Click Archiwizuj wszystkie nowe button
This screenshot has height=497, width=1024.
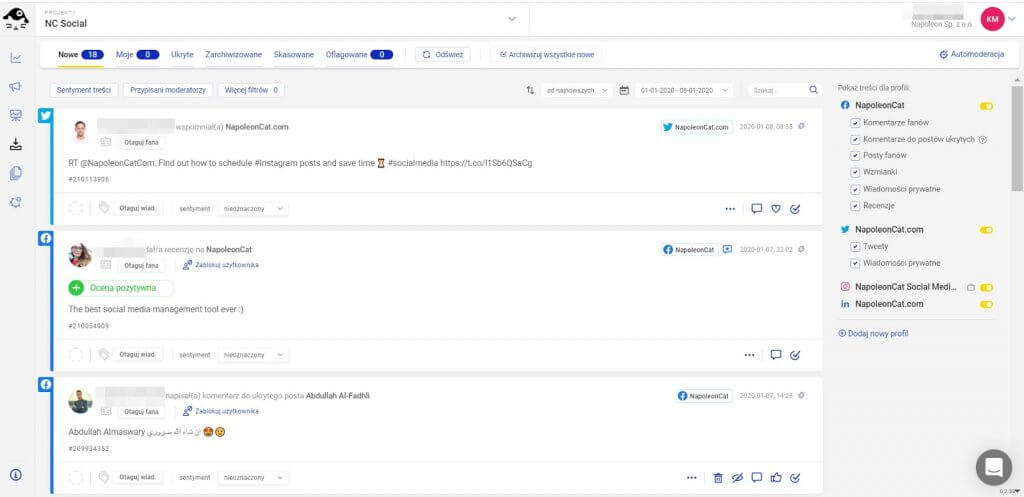tap(547, 55)
